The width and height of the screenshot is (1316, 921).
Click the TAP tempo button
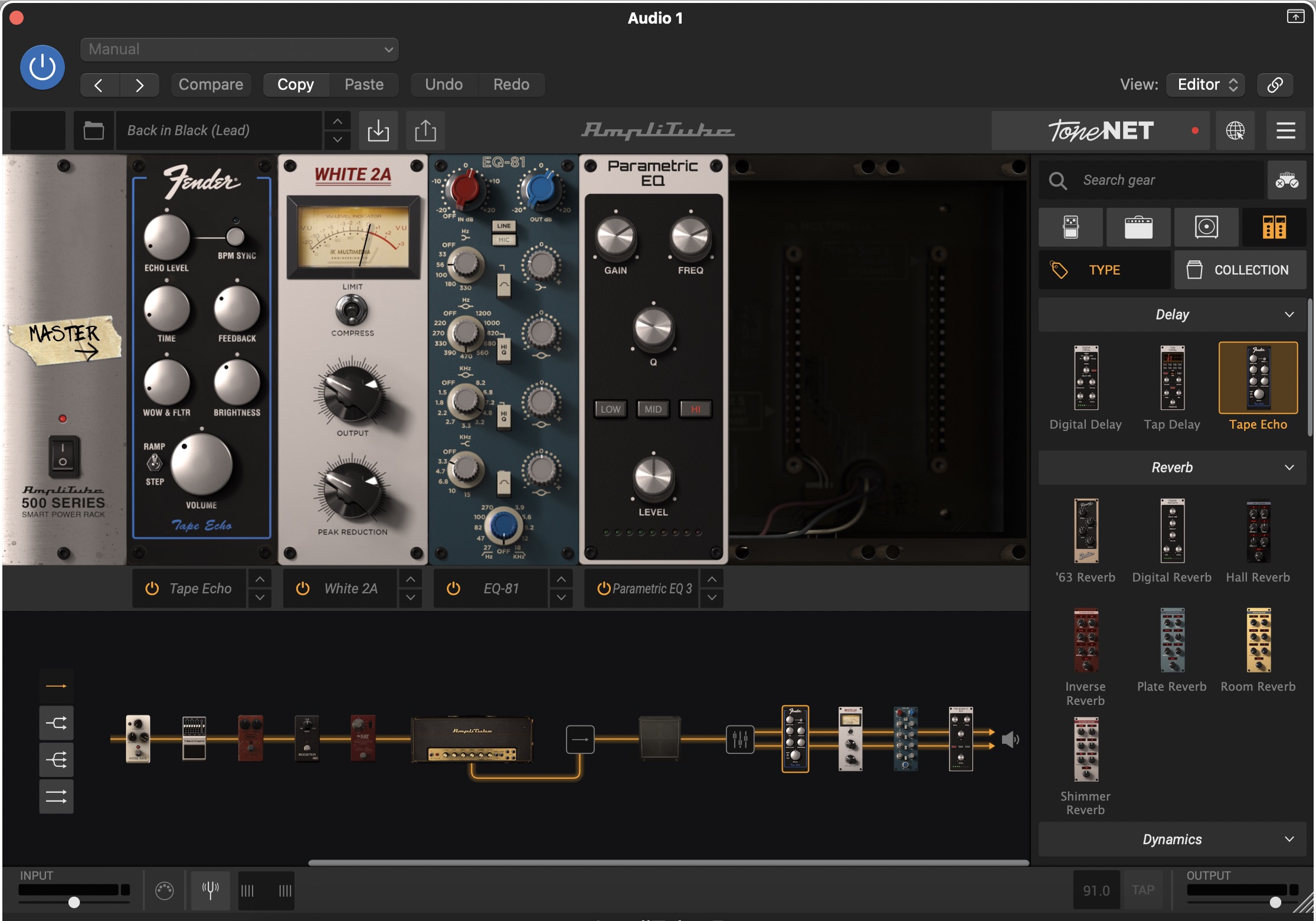coord(1143,890)
